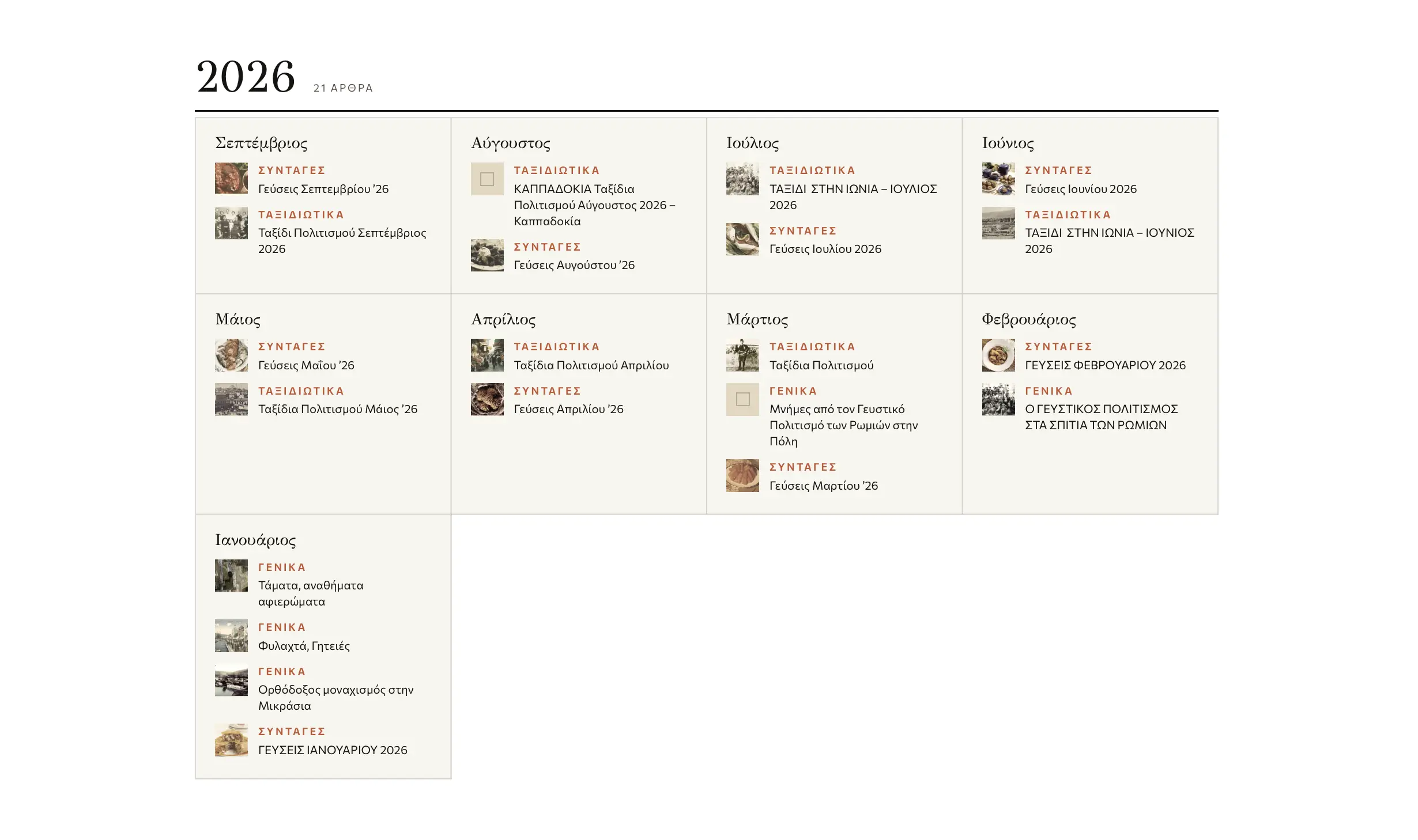Click thumbnail of ΤΑΞΙΔΙ ΣΤΗΝ ΙΩΝΙΑ – ΙΟΥΛΙΟΣ

click(x=742, y=179)
